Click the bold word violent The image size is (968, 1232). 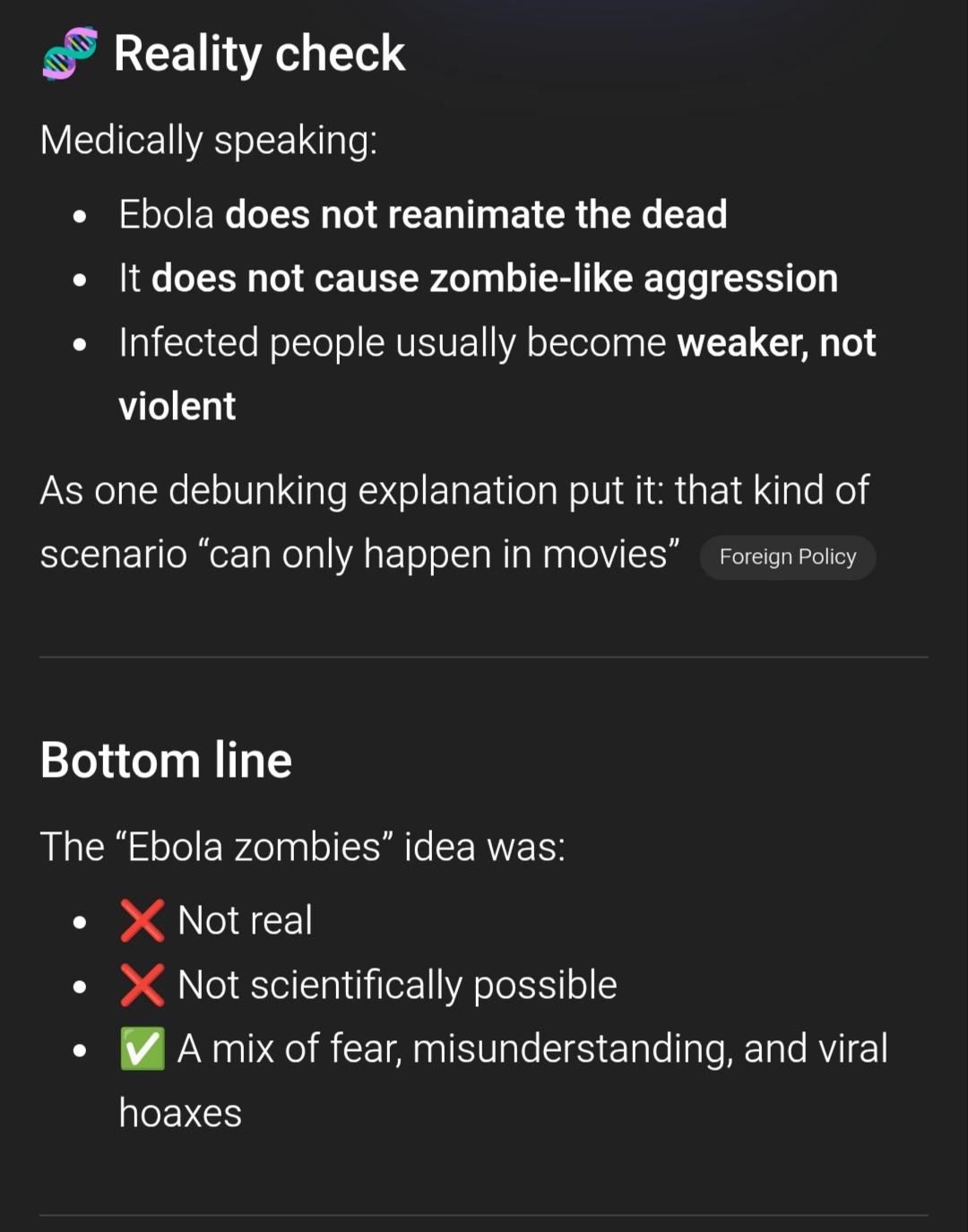pos(177,407)
